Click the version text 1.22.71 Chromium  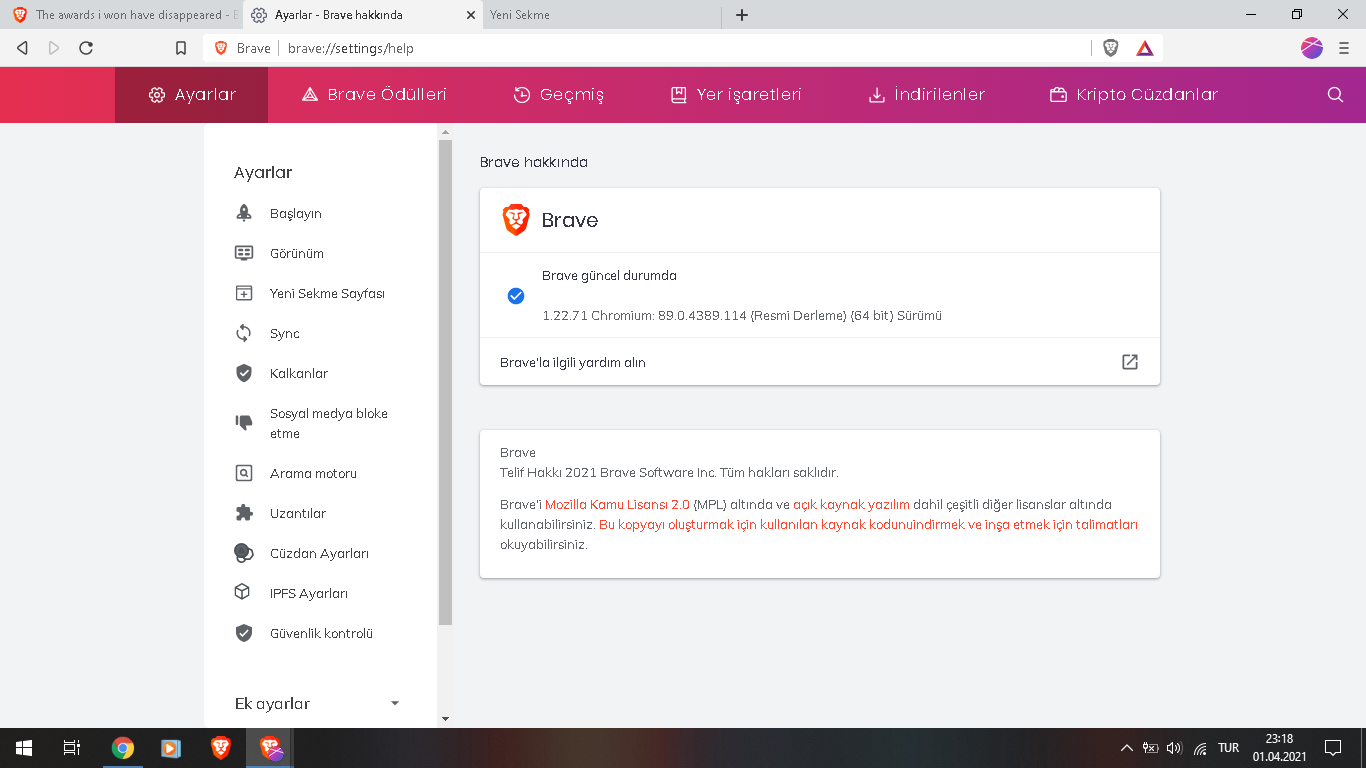pyautogui.click(x=742, y=316)
